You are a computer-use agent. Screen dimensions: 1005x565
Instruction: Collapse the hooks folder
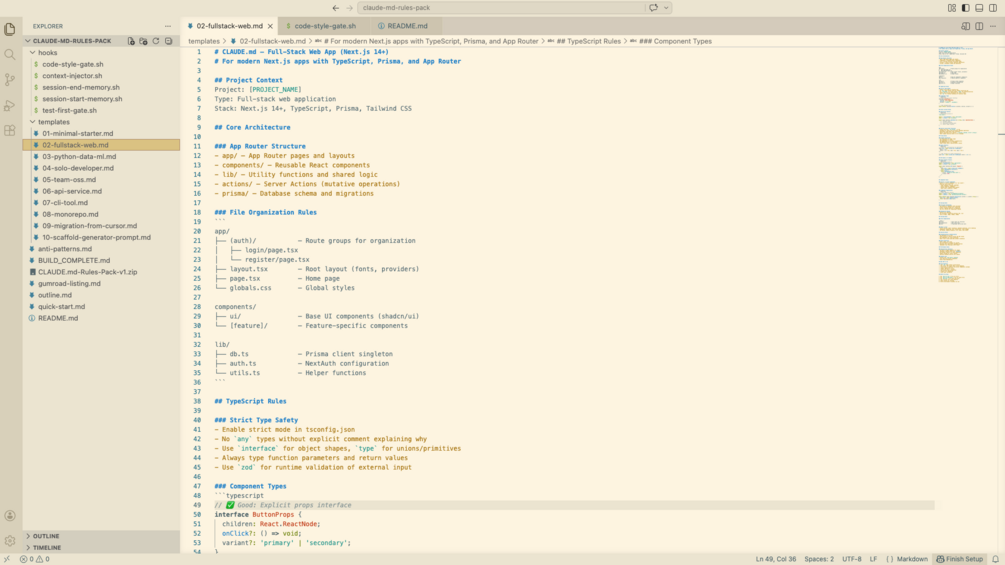(47, 53)
